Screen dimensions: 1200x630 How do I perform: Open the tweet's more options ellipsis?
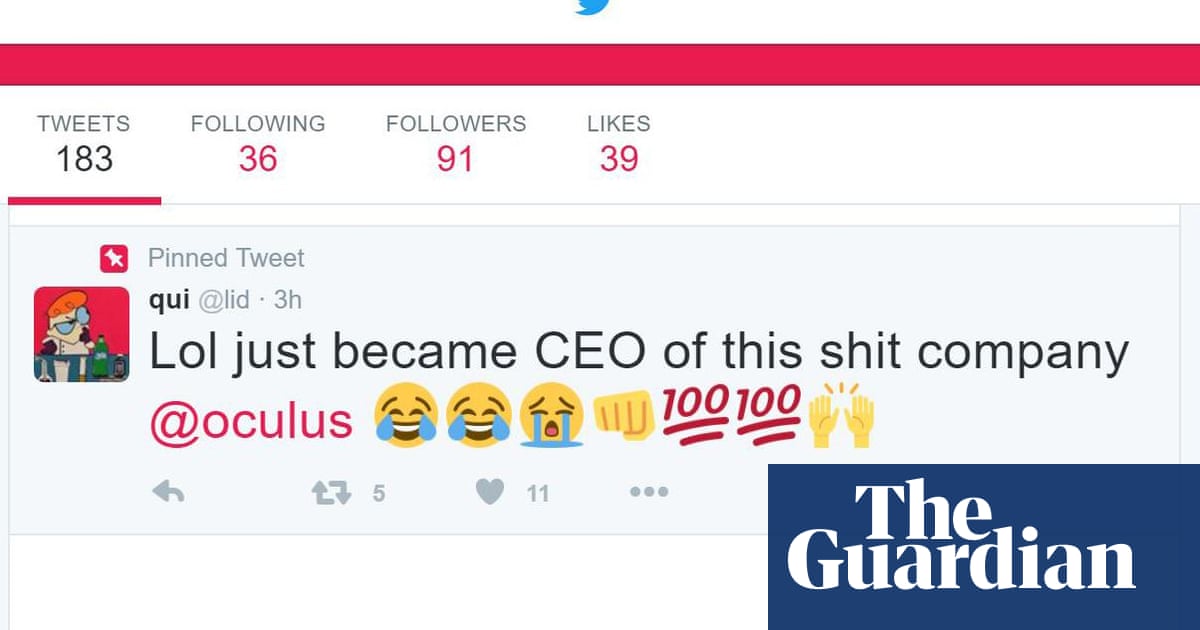tap(648, 492)
